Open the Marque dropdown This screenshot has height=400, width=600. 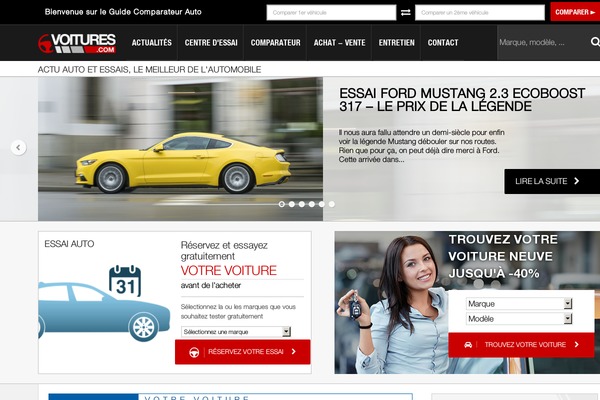tap(519, 304)
